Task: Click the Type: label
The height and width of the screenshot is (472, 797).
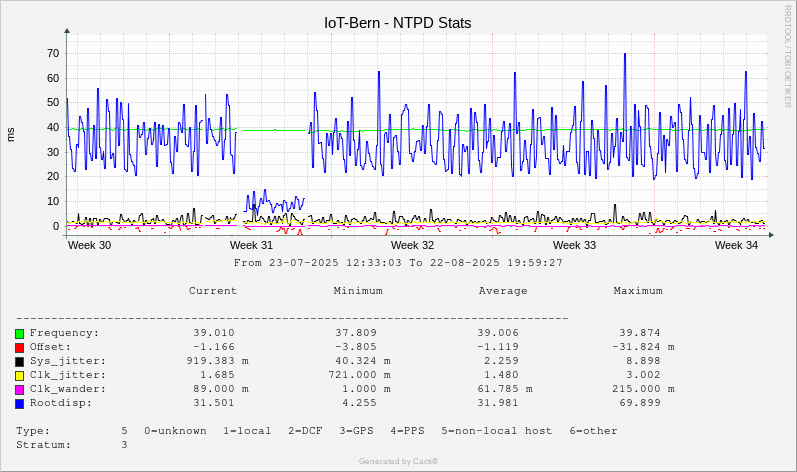Action: coord(33,431)
